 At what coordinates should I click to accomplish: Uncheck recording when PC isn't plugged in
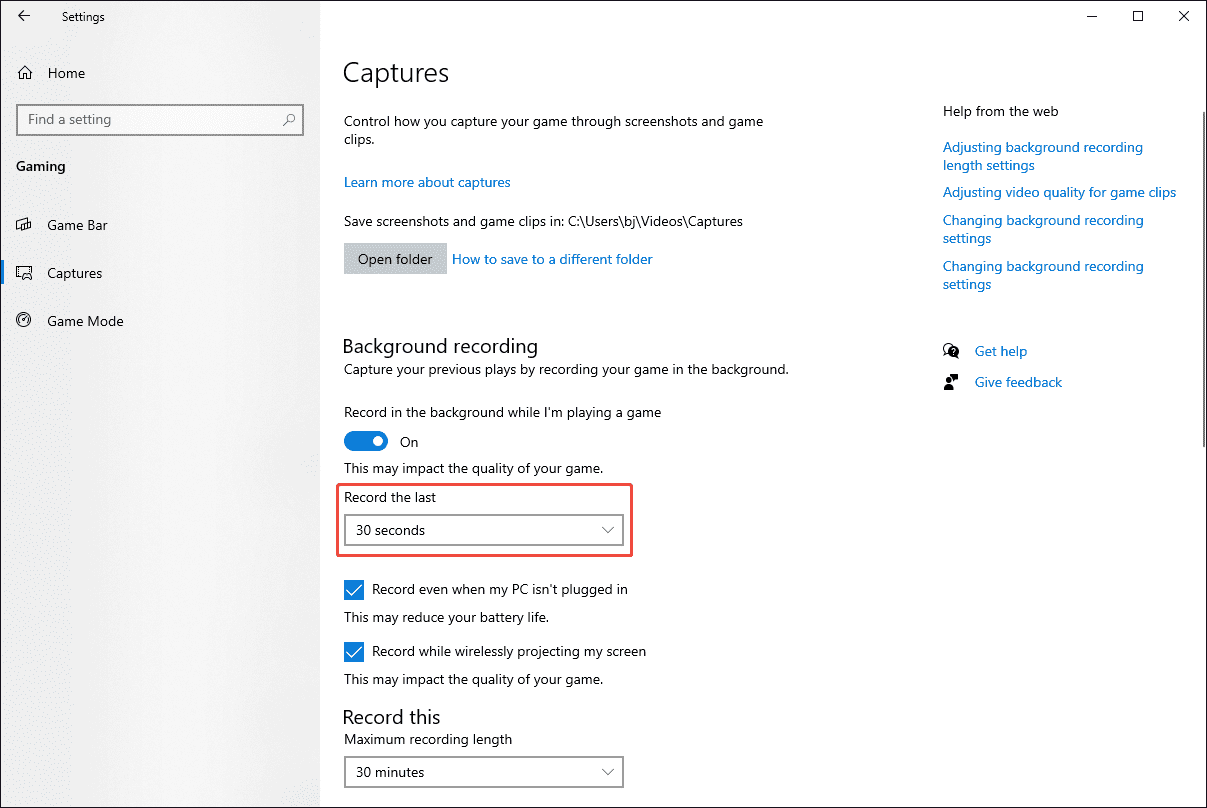[x=354, y=589]
